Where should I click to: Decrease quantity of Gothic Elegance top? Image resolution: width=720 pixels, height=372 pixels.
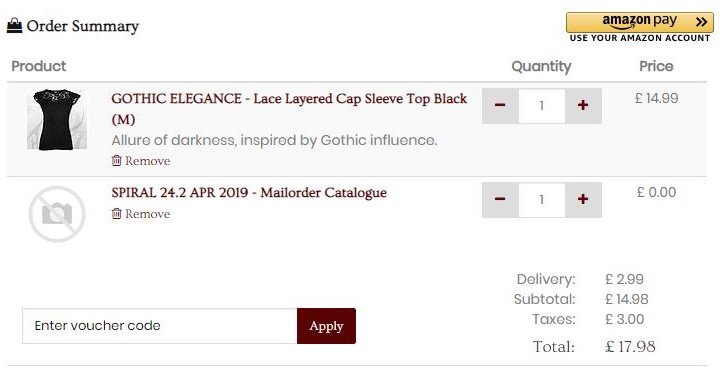point(500,106)
